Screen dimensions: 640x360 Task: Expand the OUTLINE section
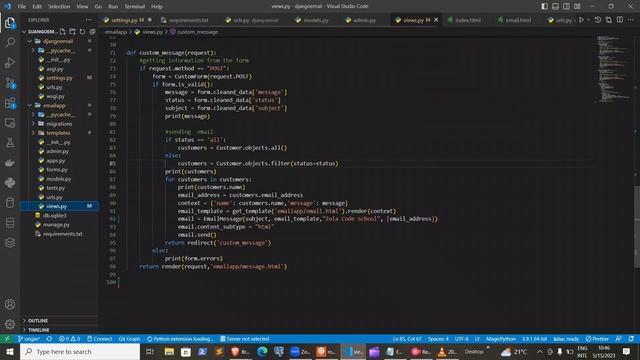(38, 320)
